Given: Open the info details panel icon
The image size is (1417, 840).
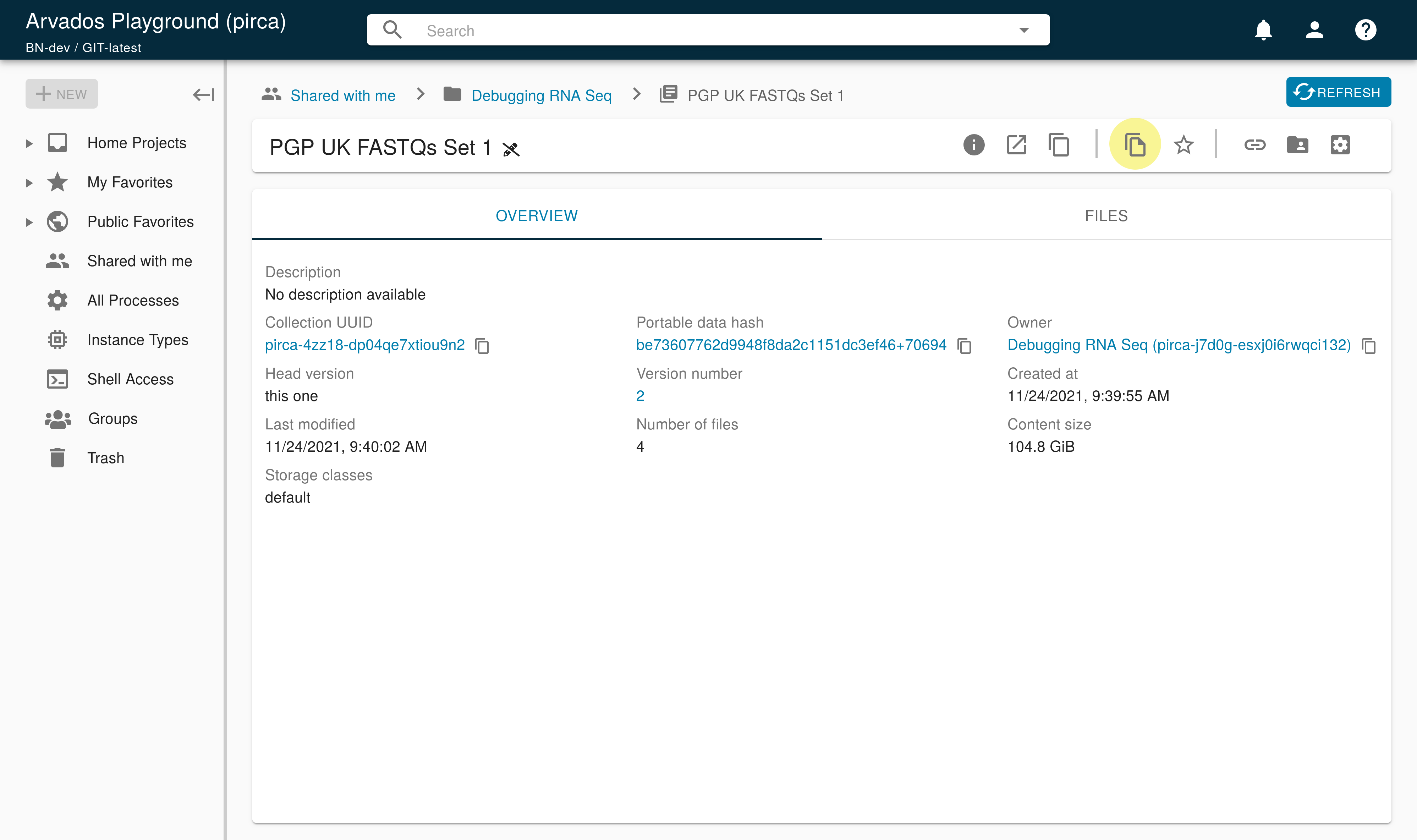Looking at the screenshot, I should point(973,145).
